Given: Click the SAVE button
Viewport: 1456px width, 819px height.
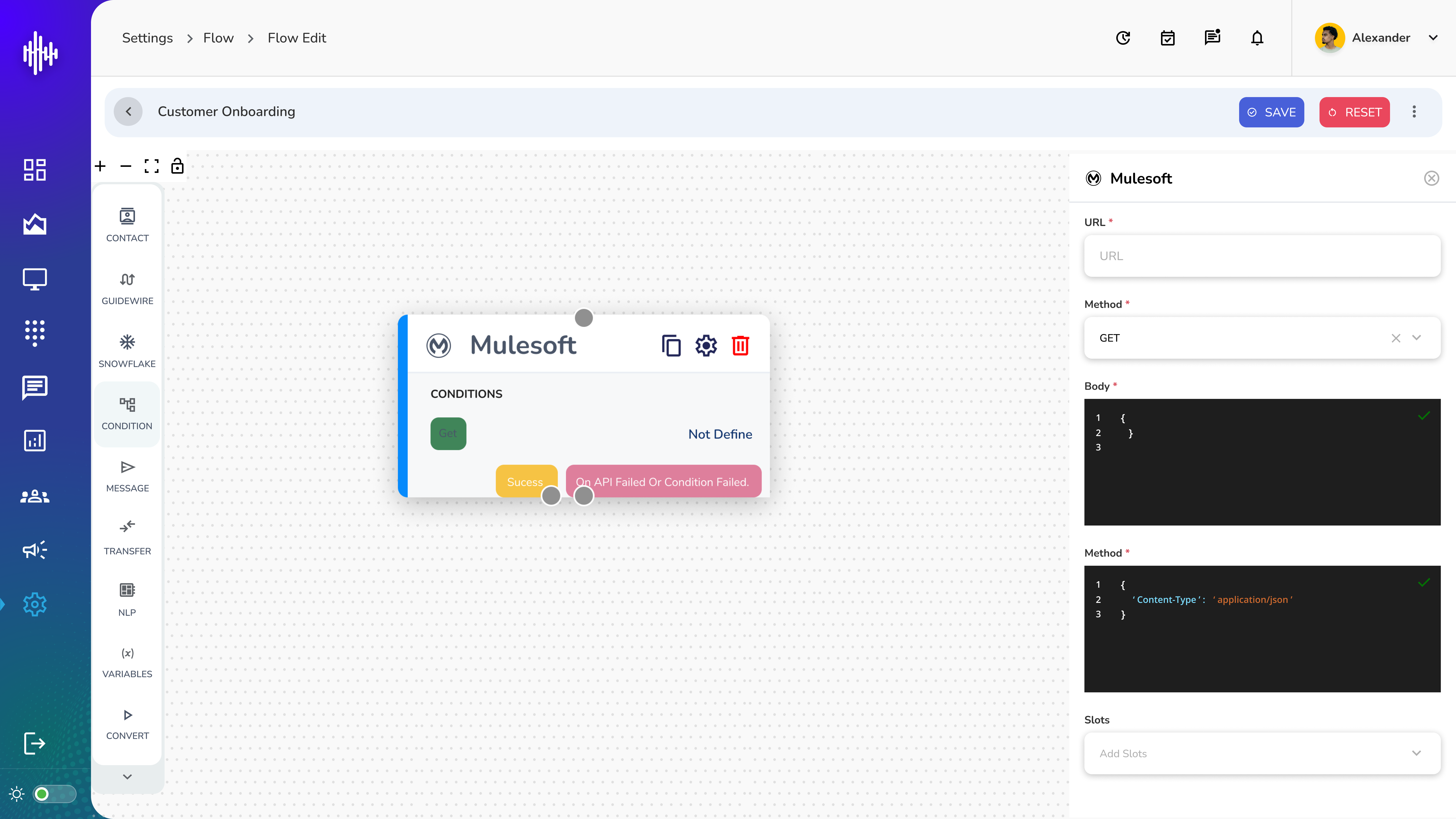Looking at the screenshot, I should point(1271,112).
